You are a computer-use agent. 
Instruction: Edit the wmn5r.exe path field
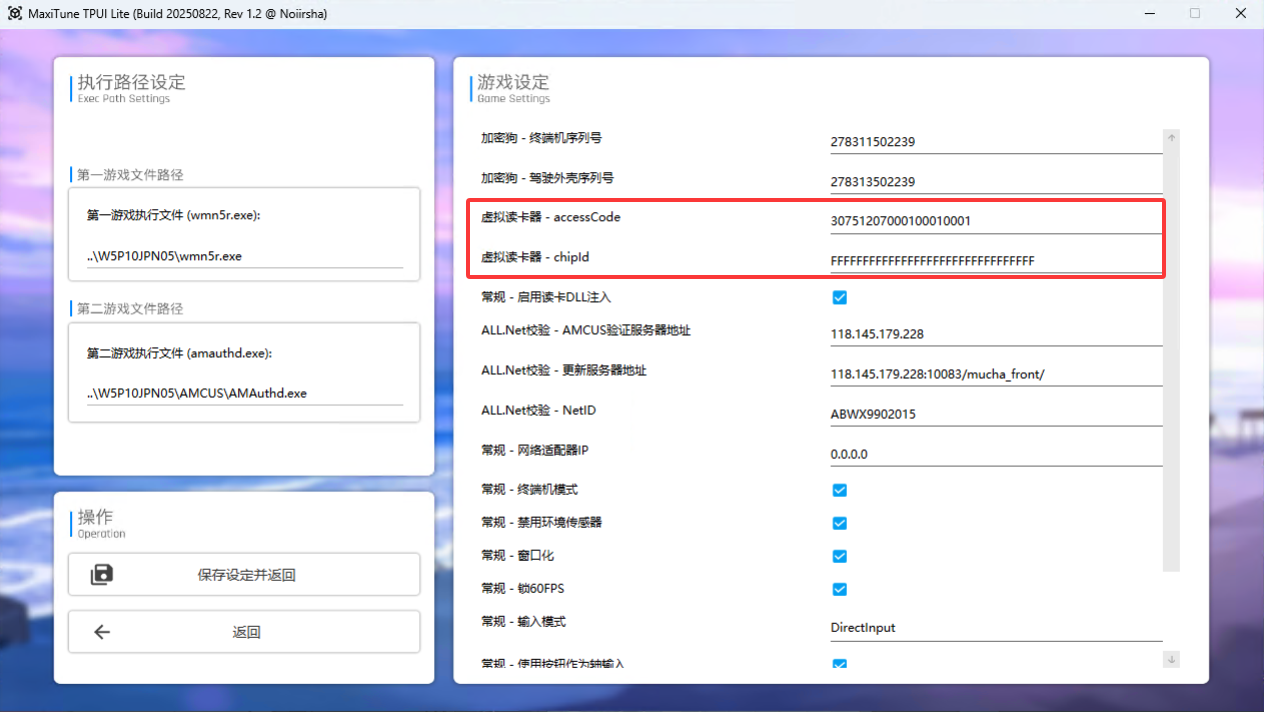tap(244, 256)
